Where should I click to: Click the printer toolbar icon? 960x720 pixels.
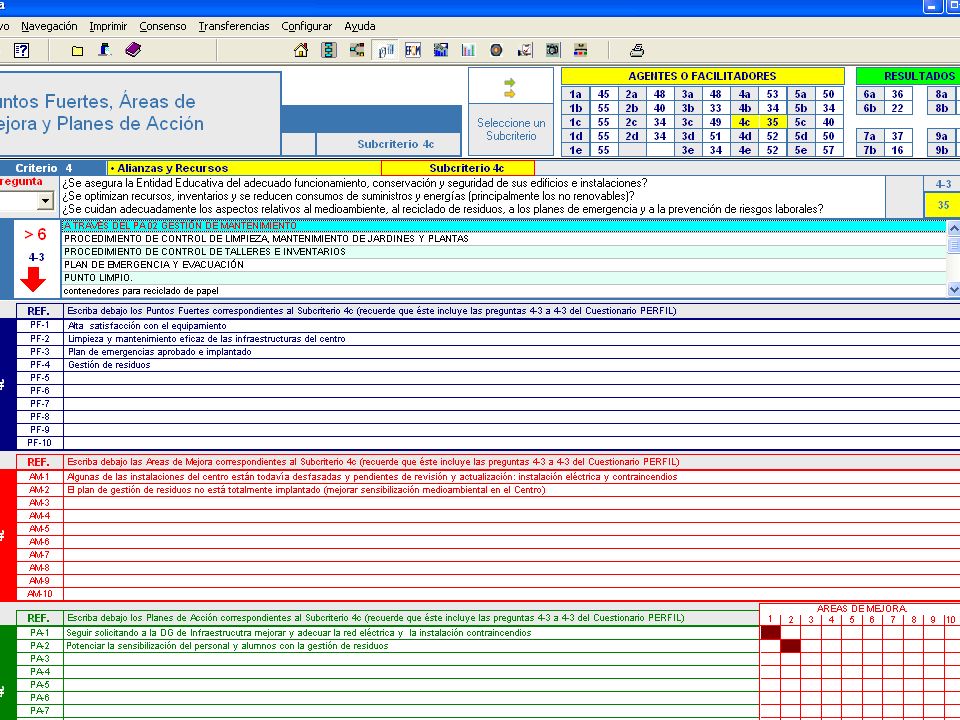[637, 50]
